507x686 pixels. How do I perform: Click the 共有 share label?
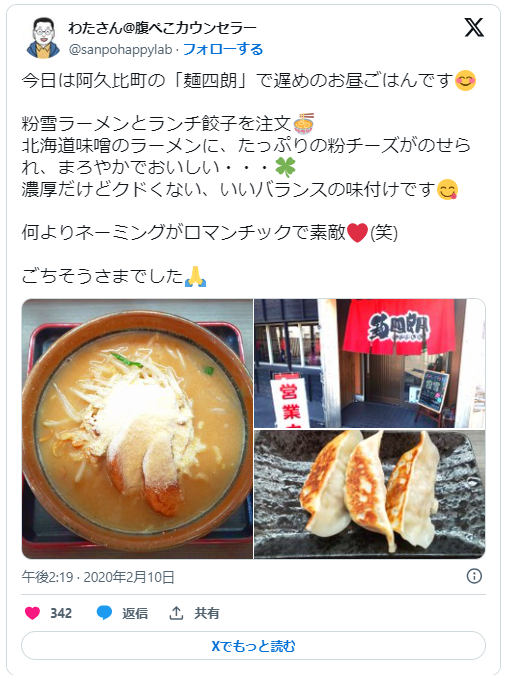[x=206, y=613]
